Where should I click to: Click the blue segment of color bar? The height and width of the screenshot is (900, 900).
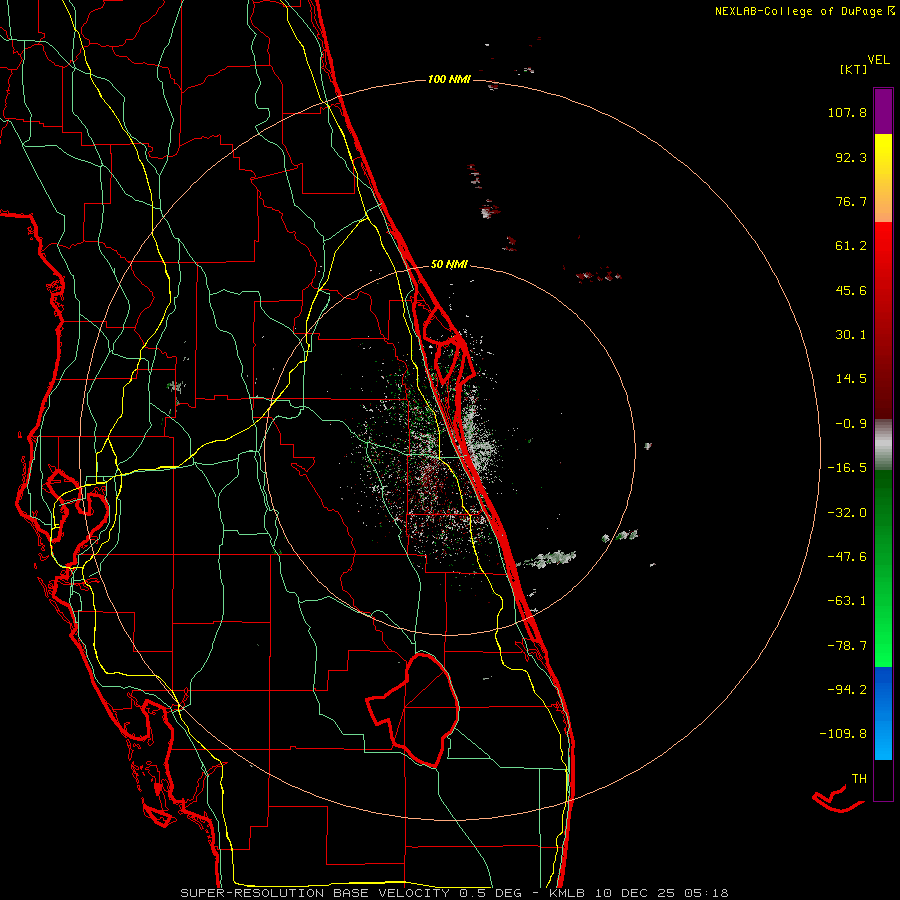(883, 713)
